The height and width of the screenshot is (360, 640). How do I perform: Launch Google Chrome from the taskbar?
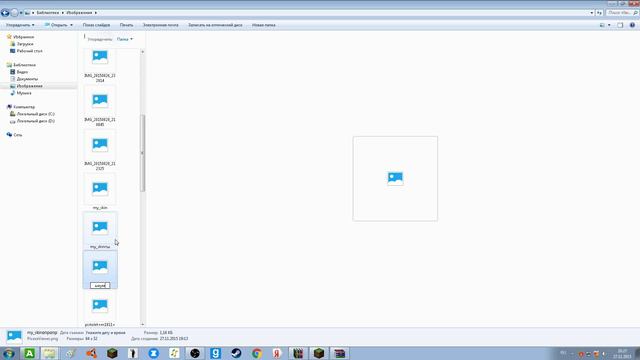(257, 353)
